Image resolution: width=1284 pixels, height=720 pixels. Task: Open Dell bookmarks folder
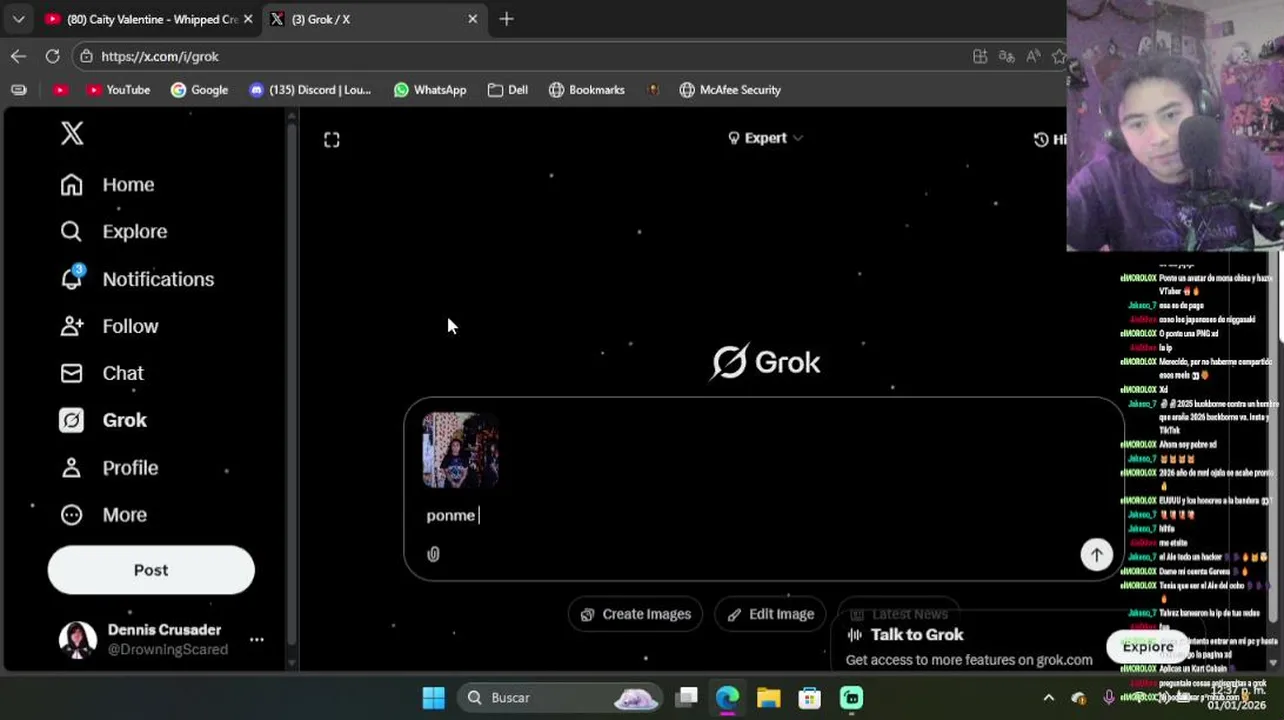click(x=508, y=90)
